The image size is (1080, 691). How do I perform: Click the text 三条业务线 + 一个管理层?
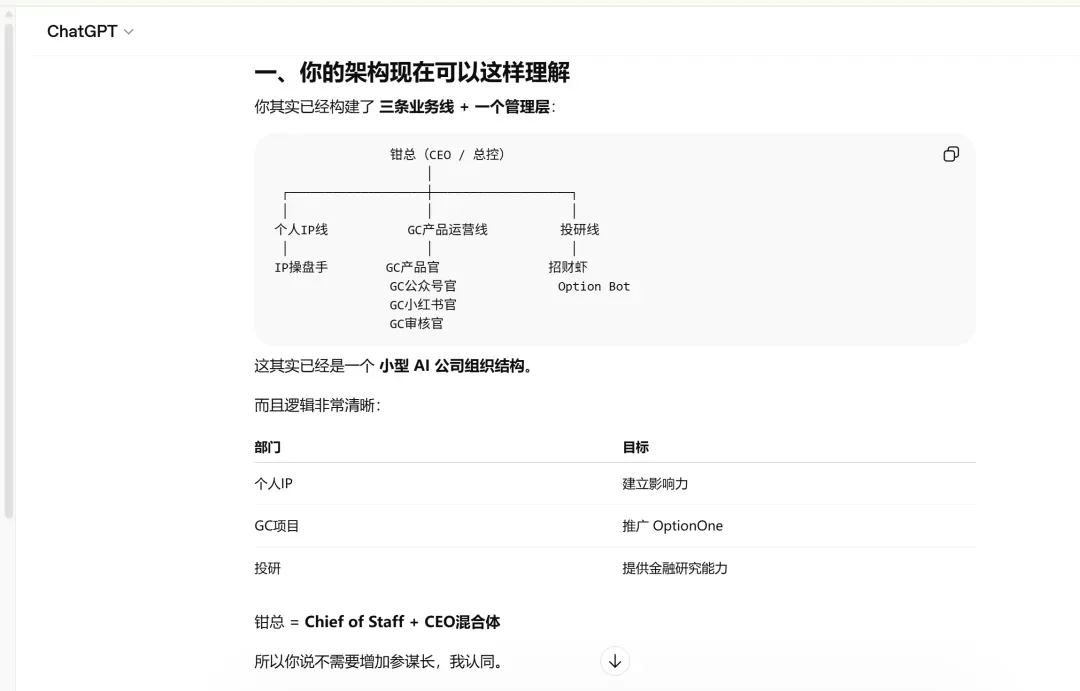pyautogui.click(x=464, y=107)
